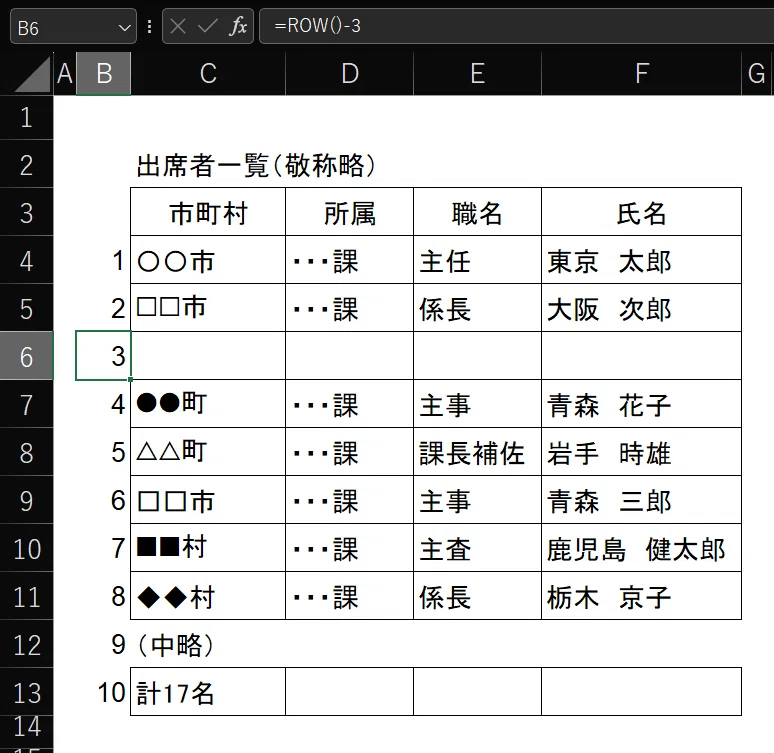Select row 10 header
The height and width of the screenshot is (753, 774).
pyautogui.click(x=27, y=549)
